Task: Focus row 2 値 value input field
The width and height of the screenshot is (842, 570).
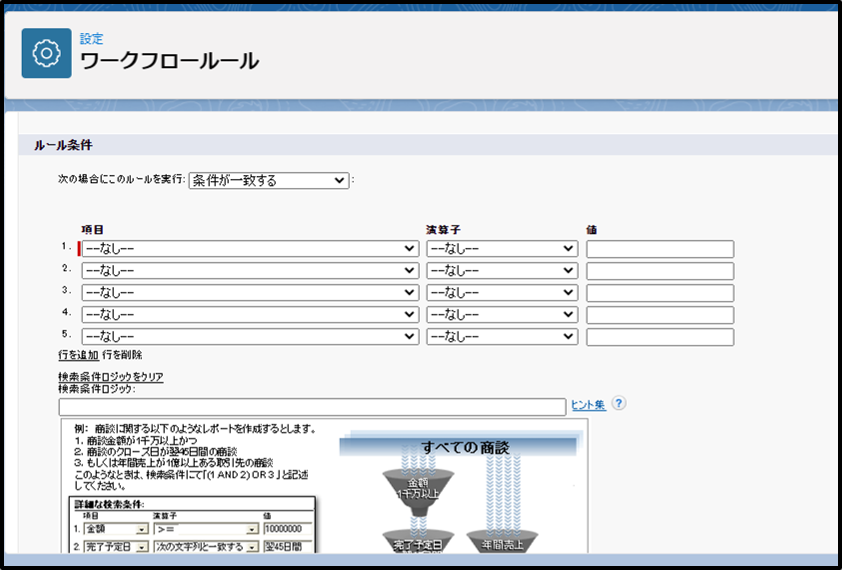Action: click(x=660, y=271)
